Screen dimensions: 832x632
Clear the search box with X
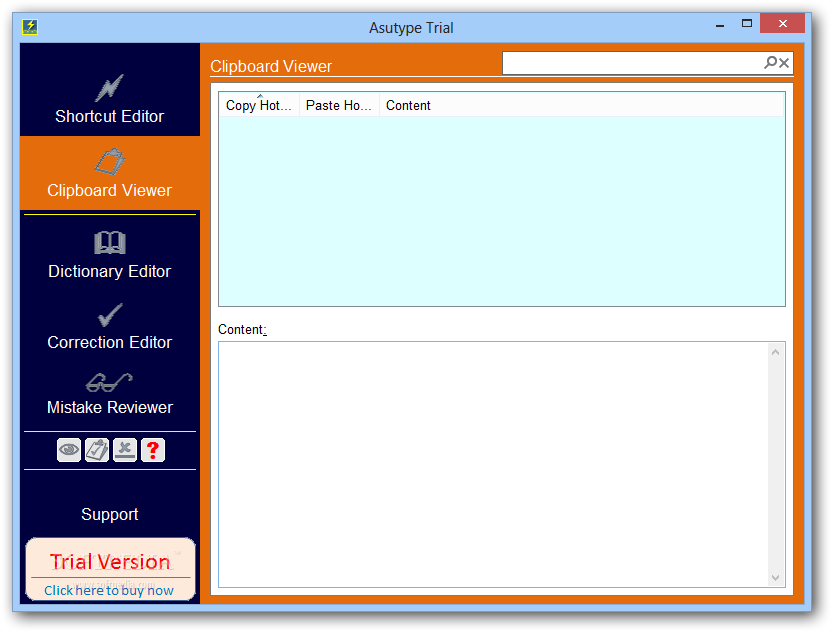pos(784,63)
